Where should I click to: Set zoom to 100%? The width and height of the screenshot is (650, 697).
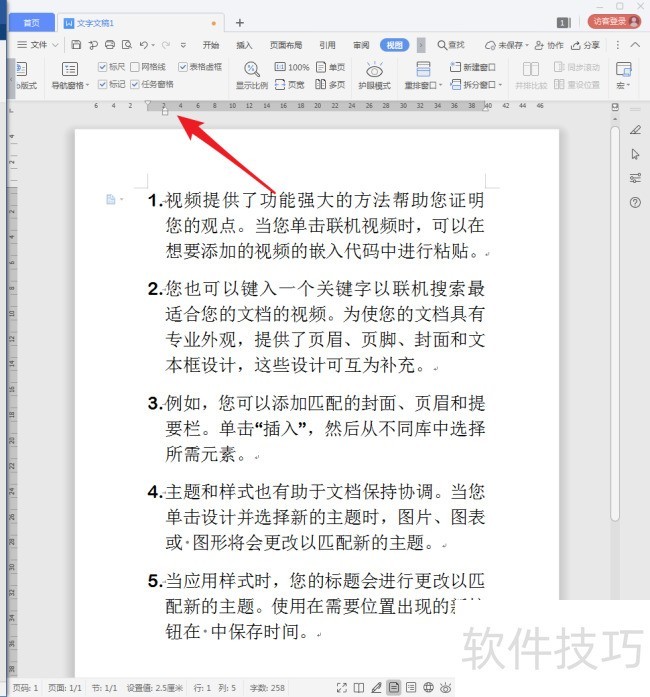coord(292,67)
